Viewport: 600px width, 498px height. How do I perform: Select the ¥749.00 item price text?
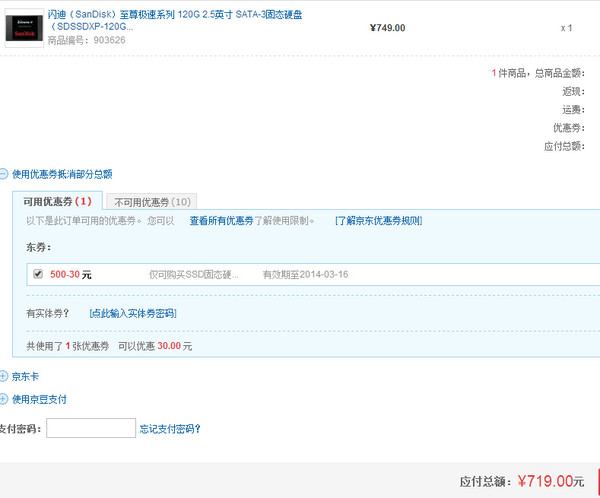tap(387, 28)
